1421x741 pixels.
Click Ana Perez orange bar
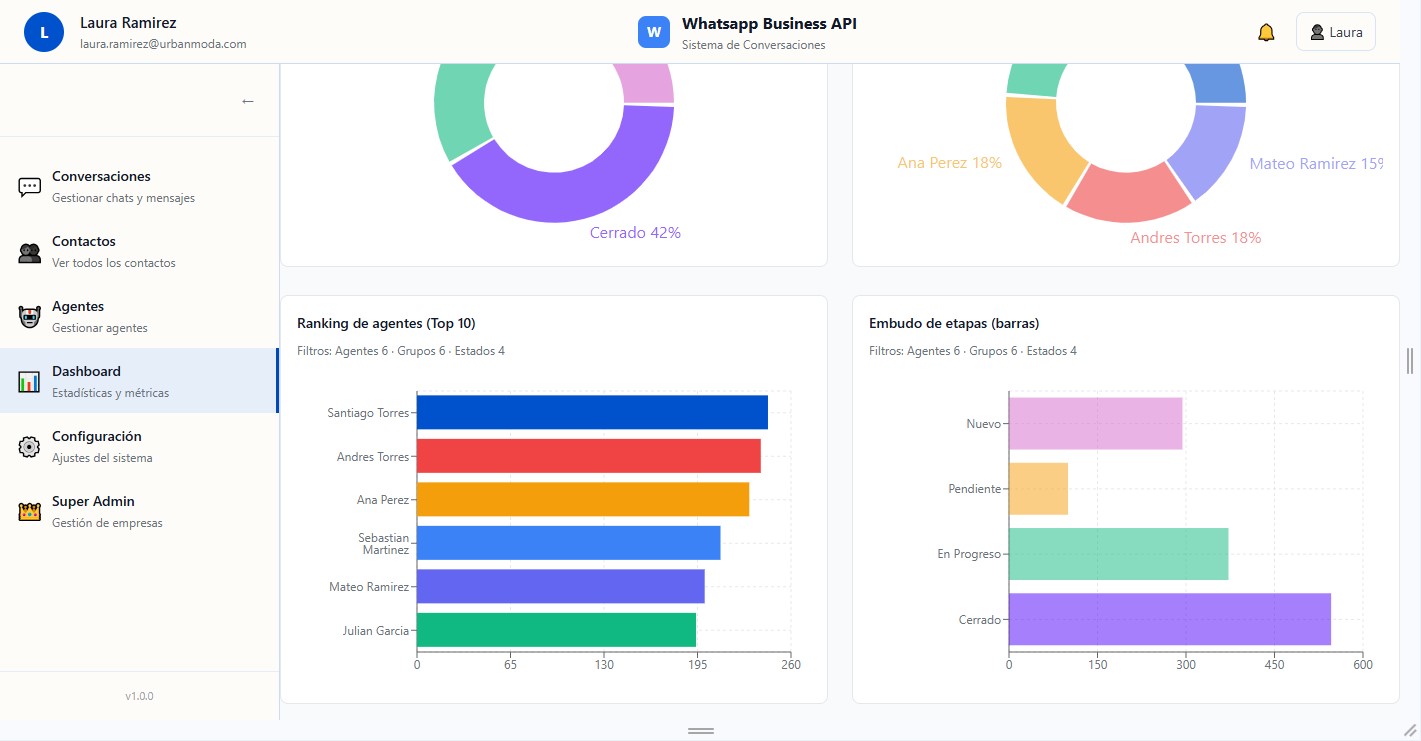coord(583,499)
